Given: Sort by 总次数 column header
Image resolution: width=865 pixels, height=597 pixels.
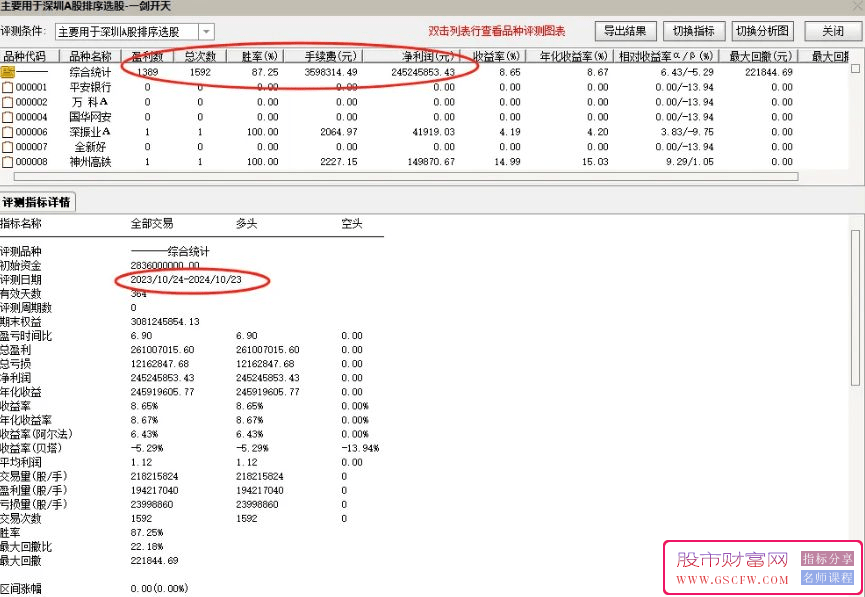Looking at the screenshot, I should click(x=200, y=56).
